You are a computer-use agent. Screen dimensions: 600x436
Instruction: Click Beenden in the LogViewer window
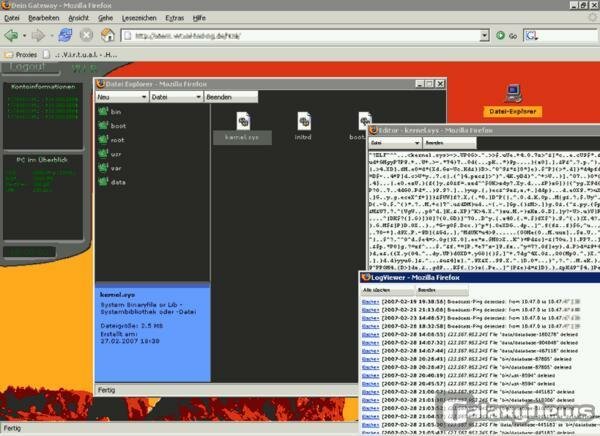(x=442, y=290)
